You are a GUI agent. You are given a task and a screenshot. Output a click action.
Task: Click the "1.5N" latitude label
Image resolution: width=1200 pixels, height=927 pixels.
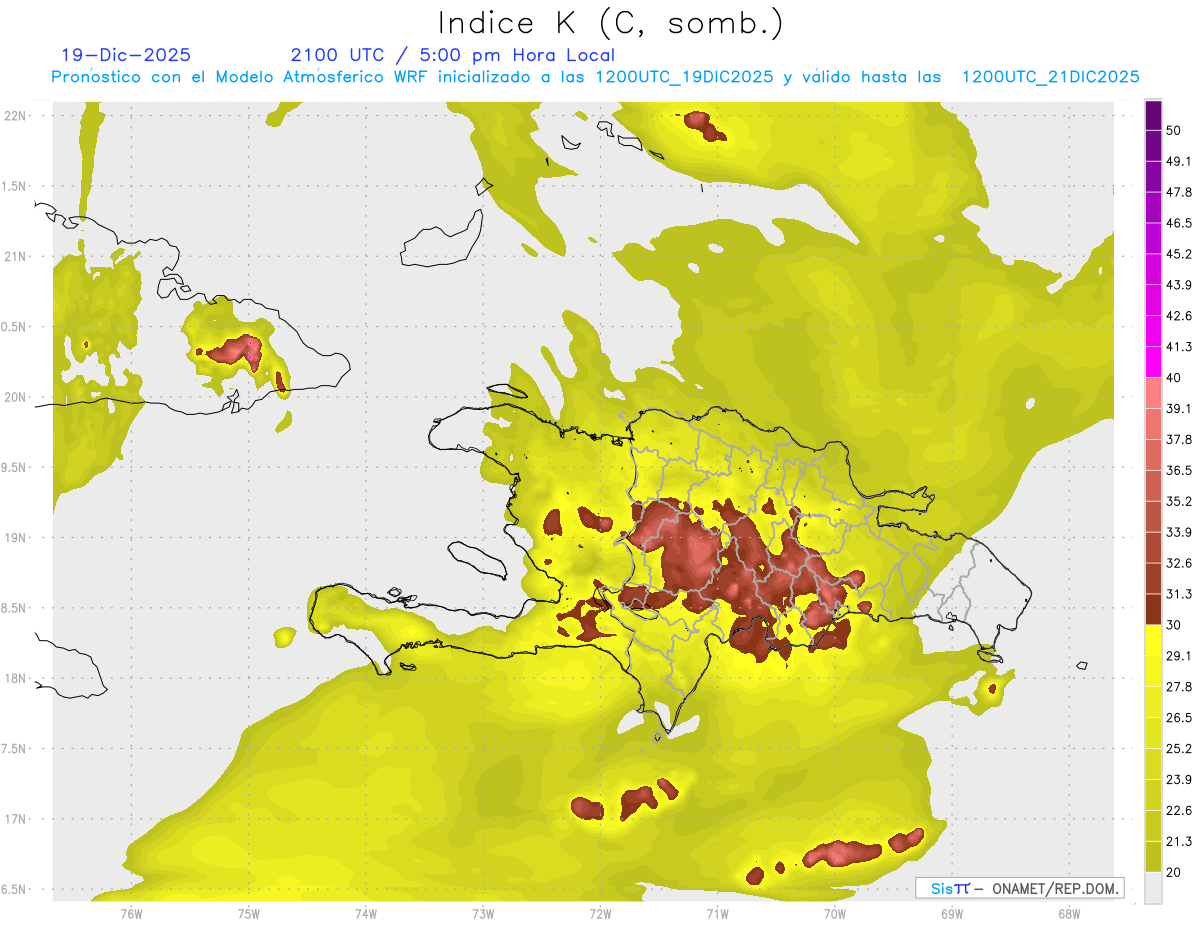pos(13,186)
